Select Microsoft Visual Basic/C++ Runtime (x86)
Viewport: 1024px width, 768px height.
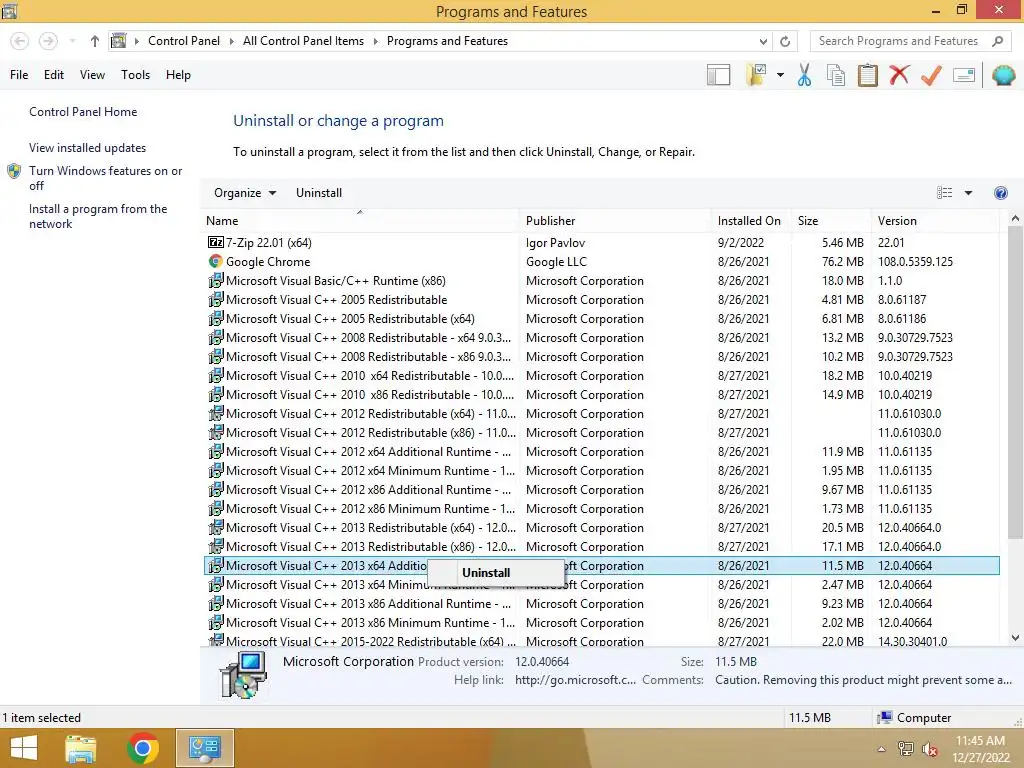tap(601, 281)
